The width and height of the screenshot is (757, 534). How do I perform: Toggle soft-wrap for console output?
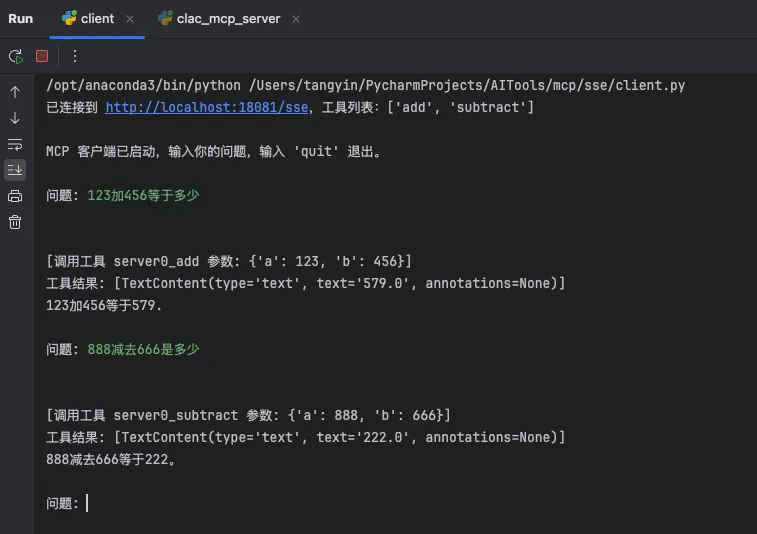[15, 144]
